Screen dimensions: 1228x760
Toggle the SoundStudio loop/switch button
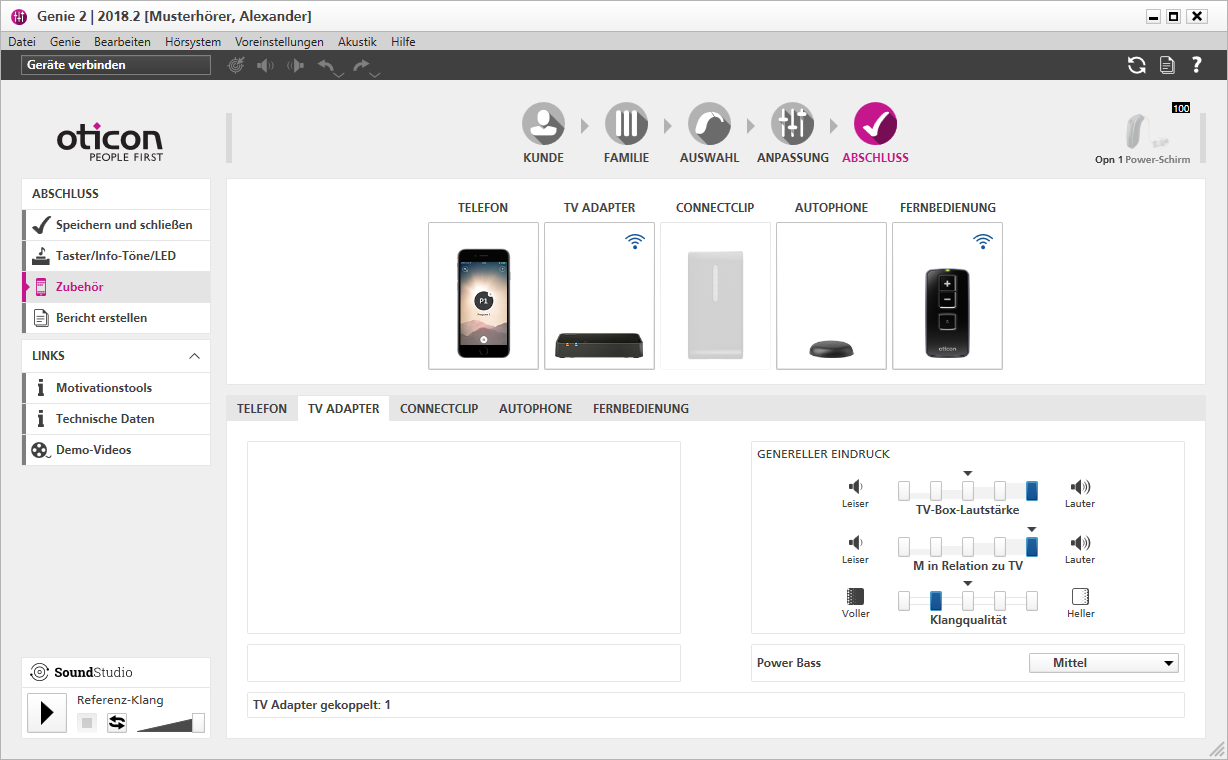[x=117, y=722]
